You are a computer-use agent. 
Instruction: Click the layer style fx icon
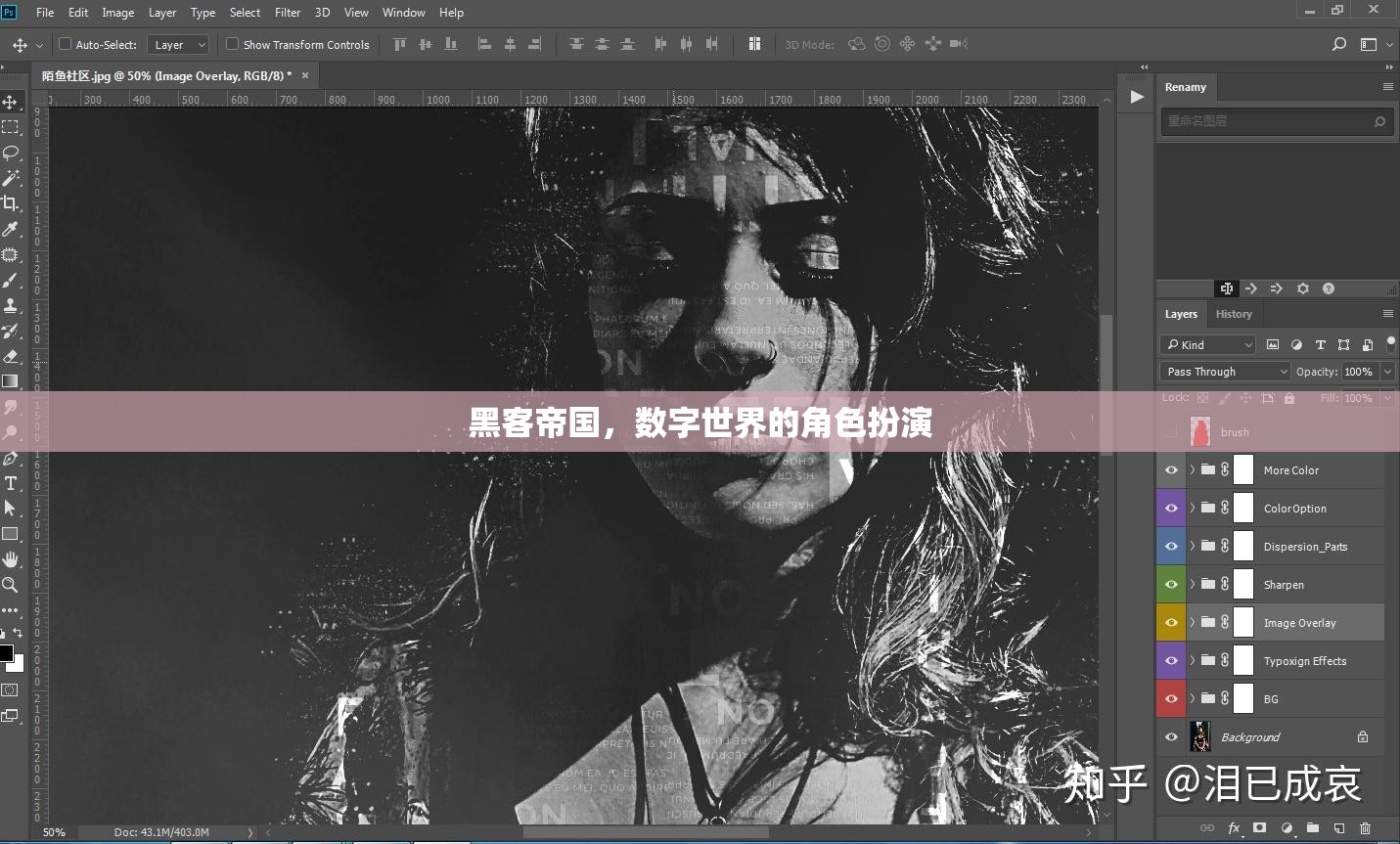1234,828
